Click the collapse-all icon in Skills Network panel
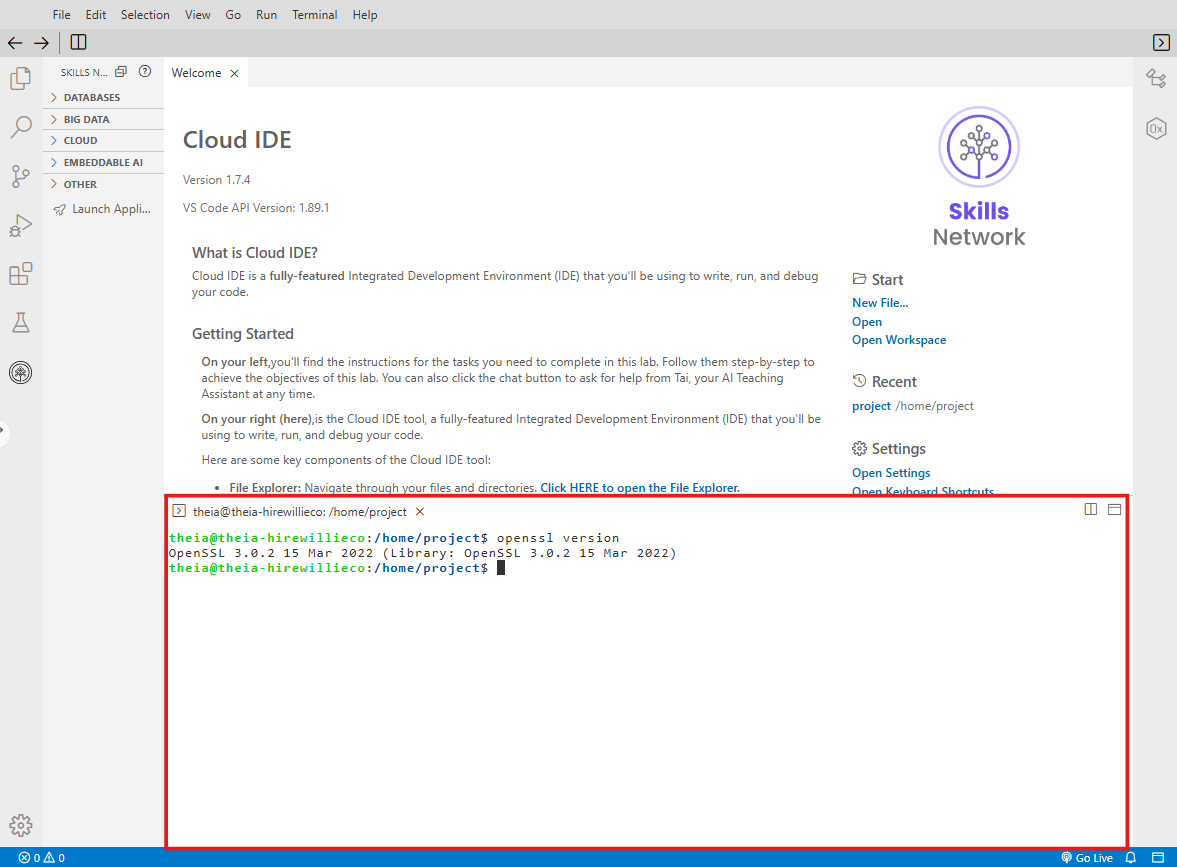Image resolution: width=1177 pixels, height=867 pixels. pos(121,71)
